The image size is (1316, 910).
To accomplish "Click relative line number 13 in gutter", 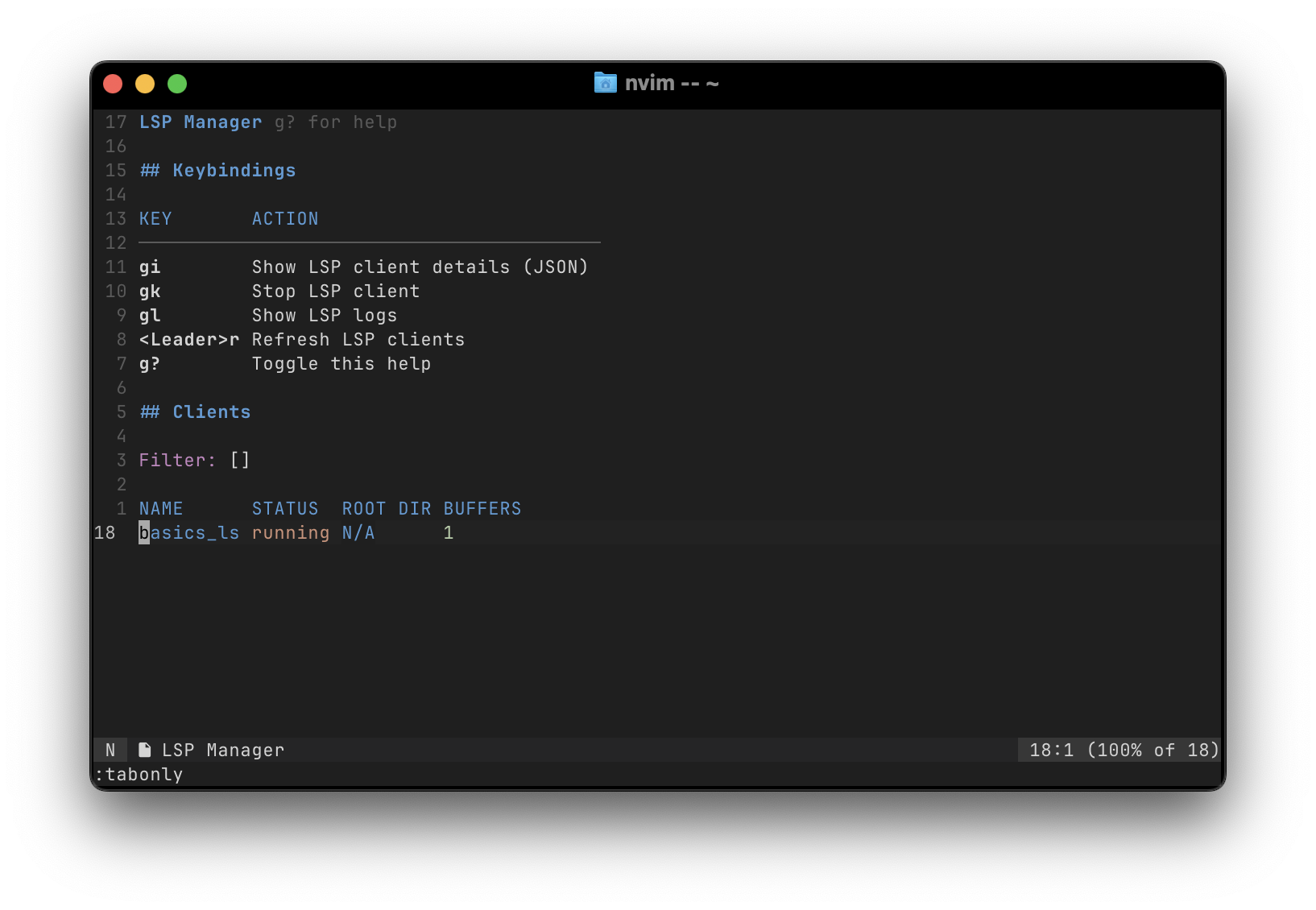I will click(116, 218).
